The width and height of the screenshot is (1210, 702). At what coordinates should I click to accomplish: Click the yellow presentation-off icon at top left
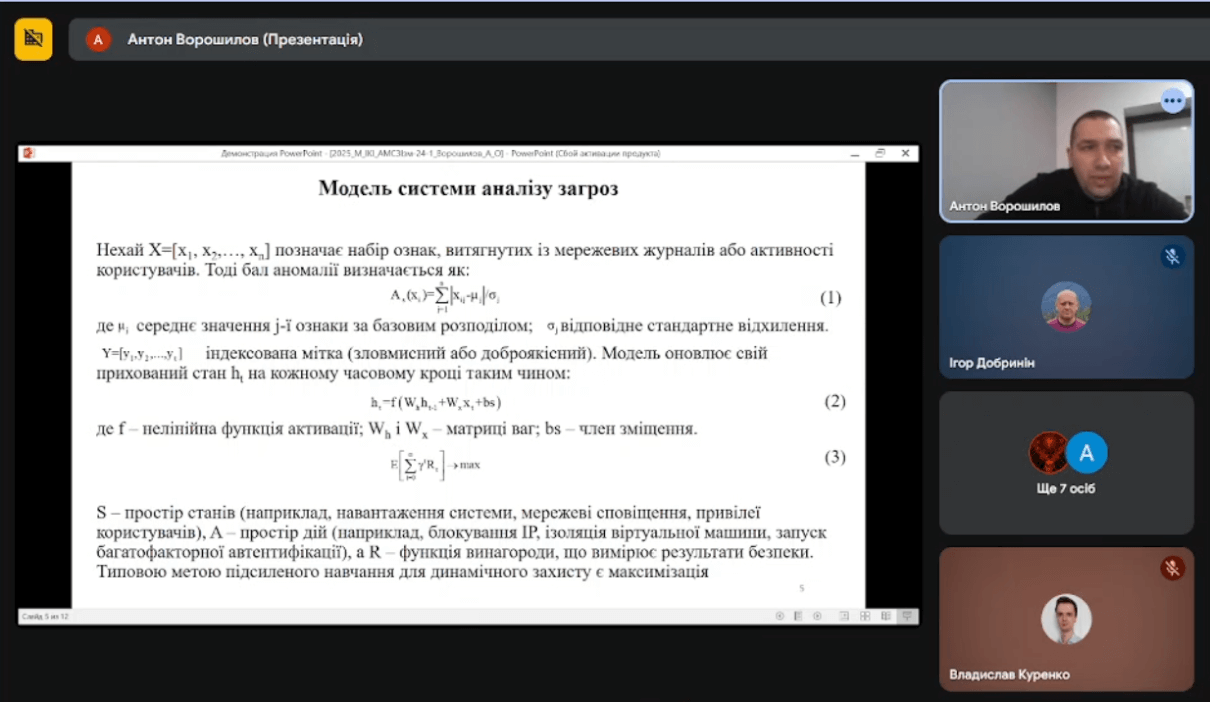[x=33, y=39]
